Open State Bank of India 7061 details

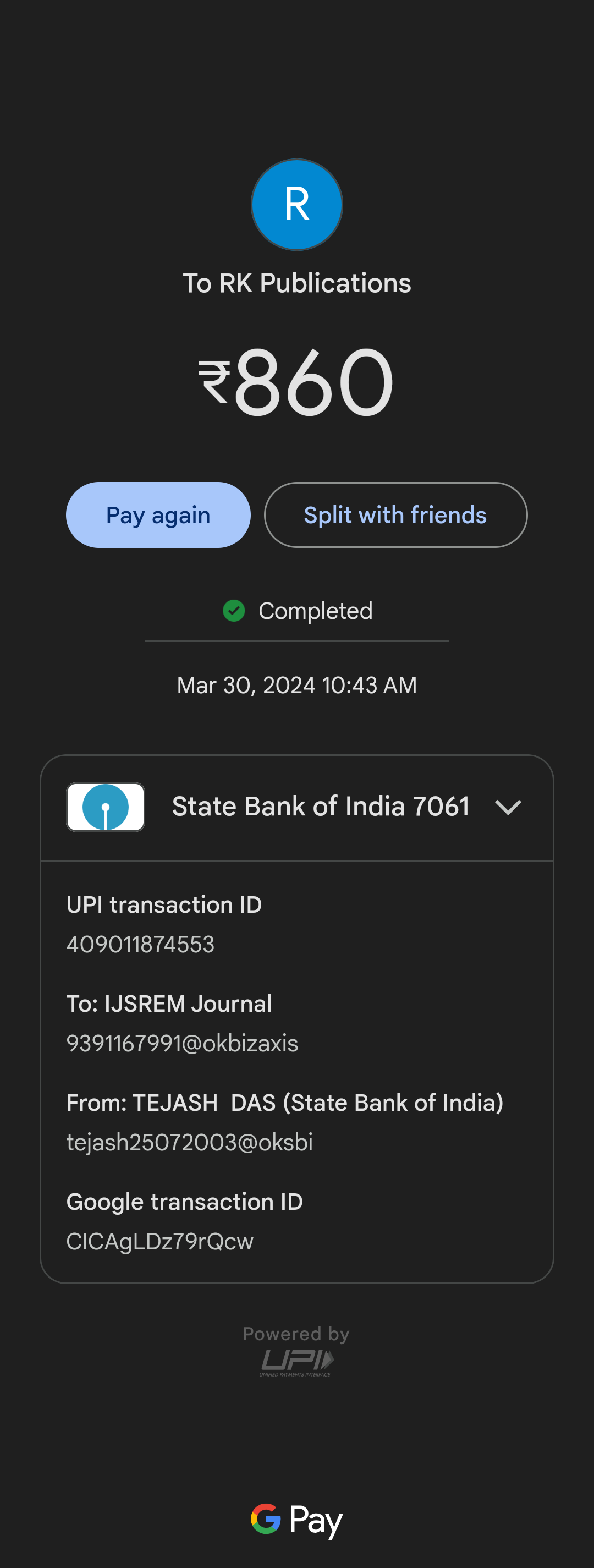click(321, 807)
